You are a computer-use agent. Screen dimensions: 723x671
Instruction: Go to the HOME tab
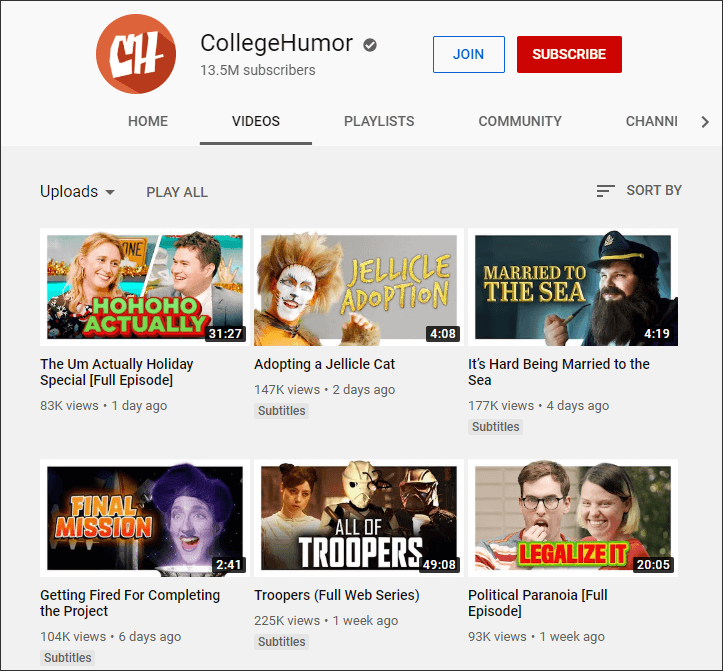tap(148, 121)
